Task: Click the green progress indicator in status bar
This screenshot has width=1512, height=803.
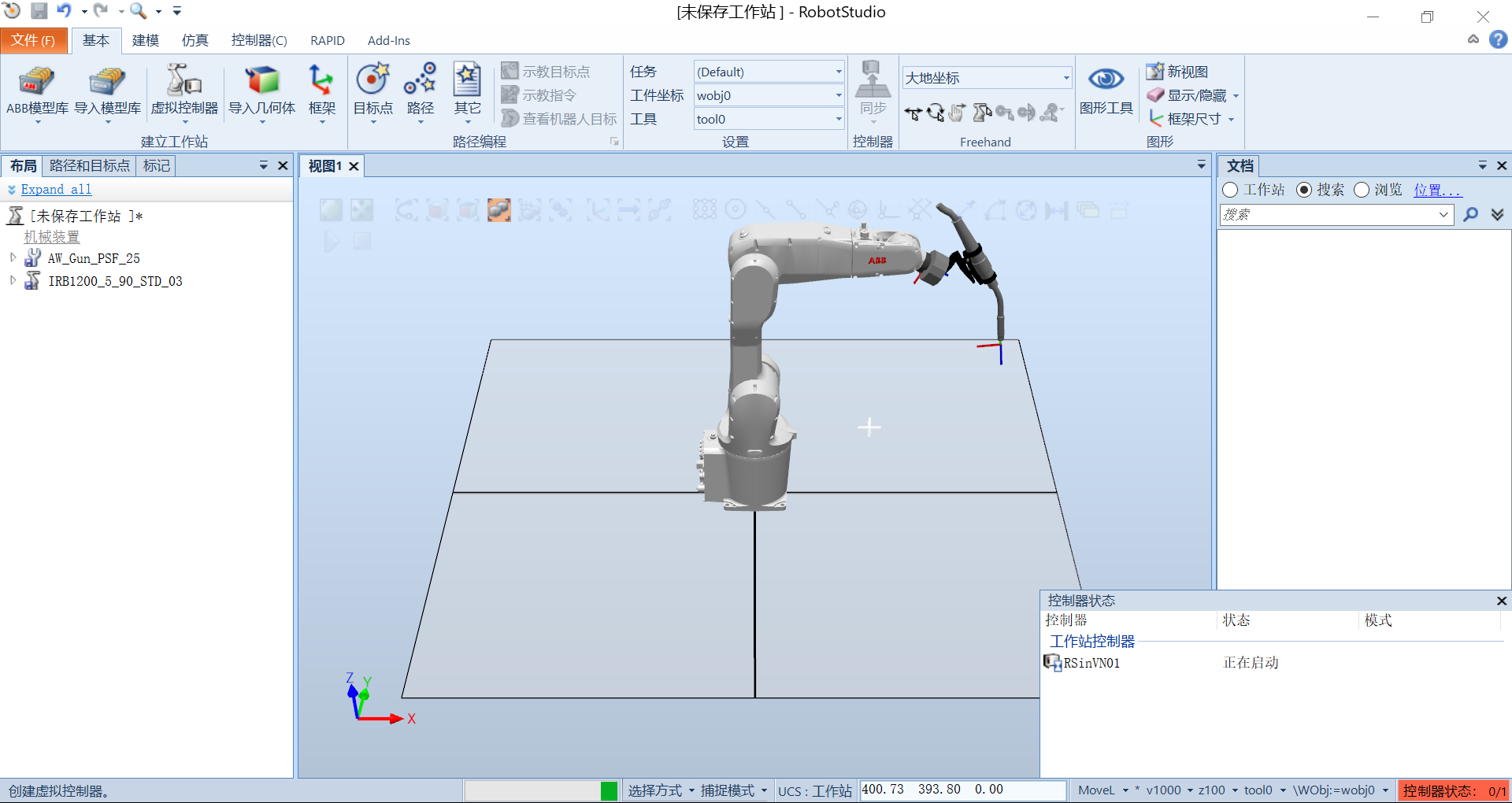Action: [x=609, y=790]
